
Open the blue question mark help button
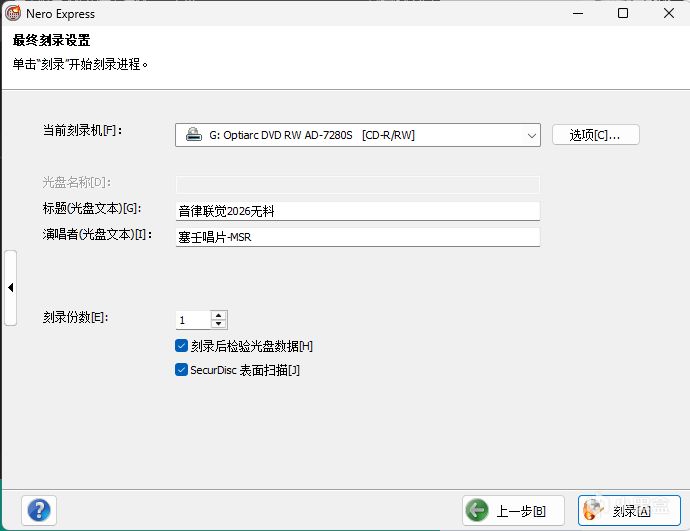(x=39, y=510)
